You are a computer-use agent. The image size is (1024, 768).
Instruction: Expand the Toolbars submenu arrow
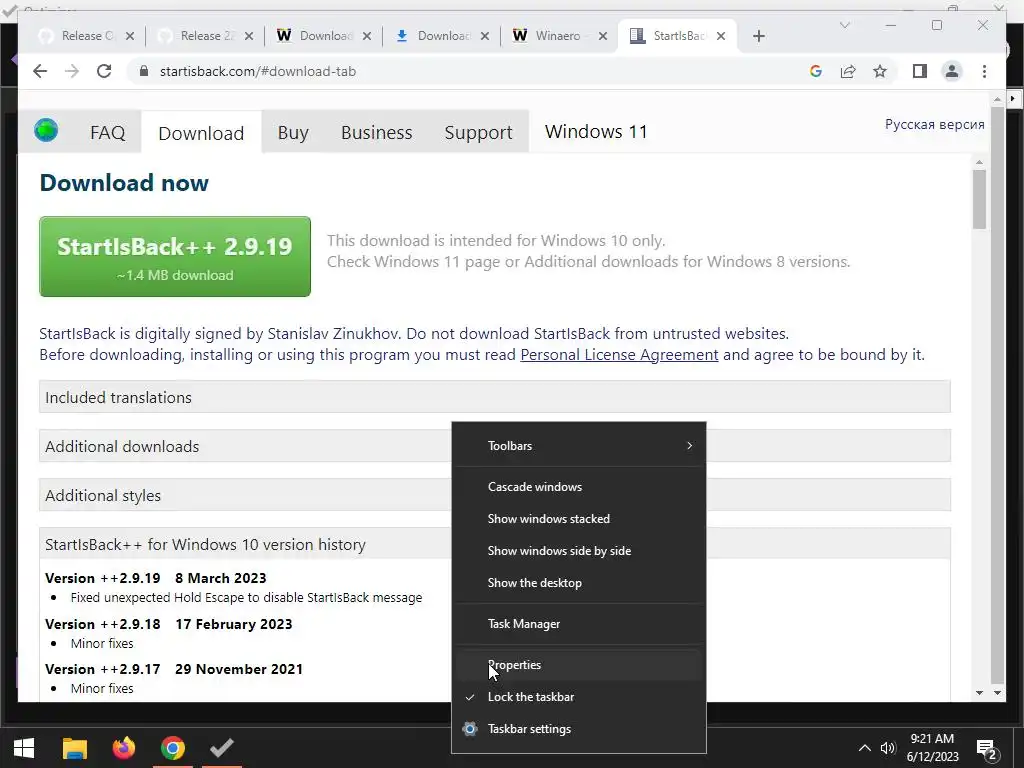click(x=690, y=445)
